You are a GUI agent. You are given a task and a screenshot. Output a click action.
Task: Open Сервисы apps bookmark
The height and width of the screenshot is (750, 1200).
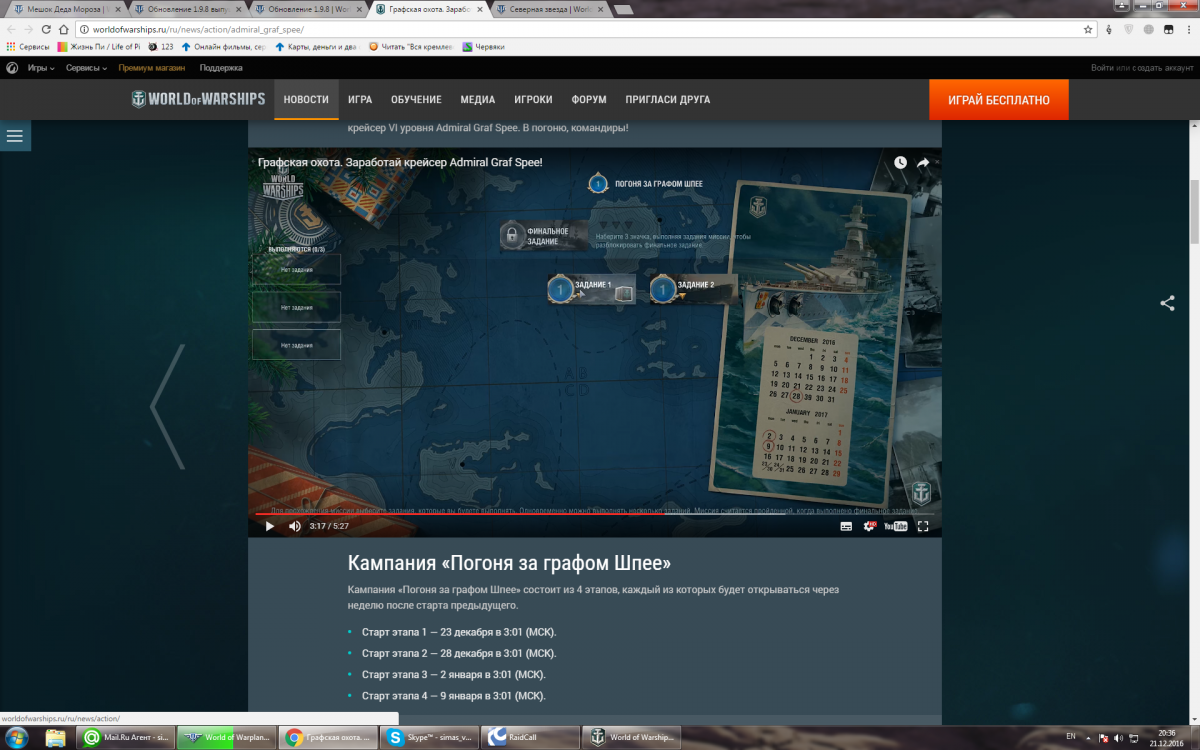28,46
